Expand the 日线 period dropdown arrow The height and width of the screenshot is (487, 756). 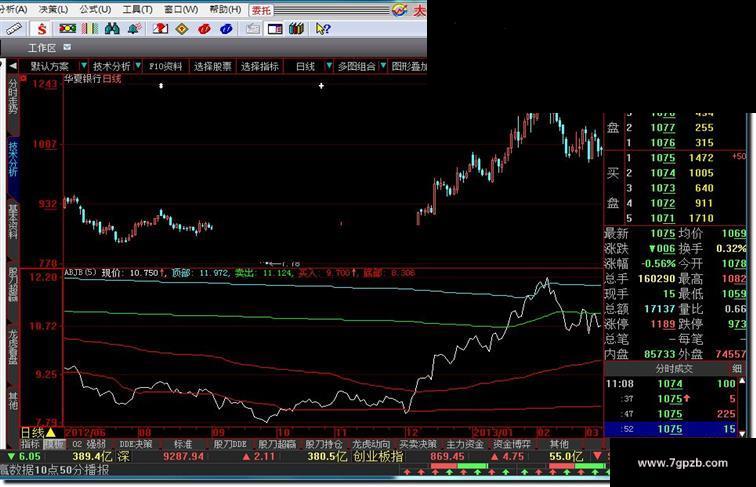coord(329,66)
